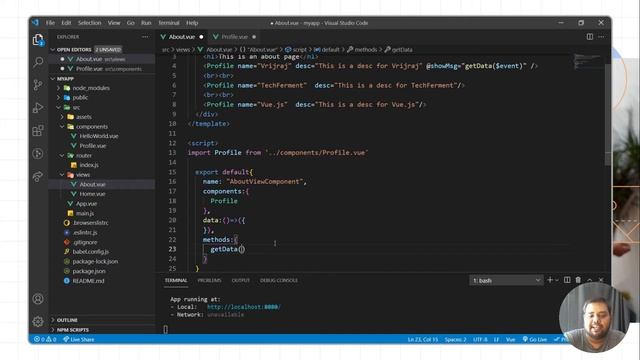Image resolution: width=640 pixels, height=360 pixels.
Task: Open Profile.vue under components folder
Action: 93,146
